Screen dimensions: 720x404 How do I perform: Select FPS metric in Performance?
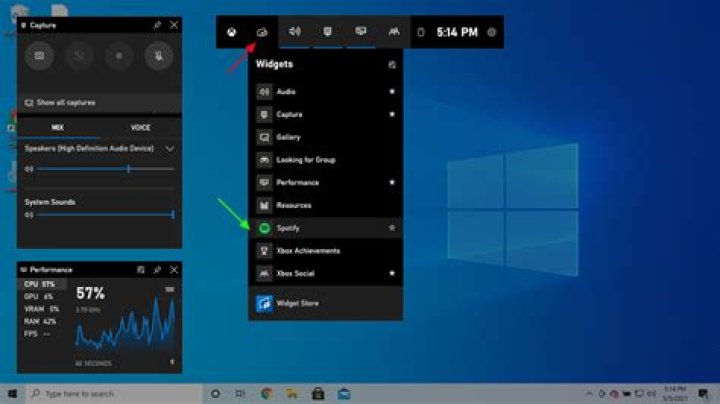click(x=42, y=334)
